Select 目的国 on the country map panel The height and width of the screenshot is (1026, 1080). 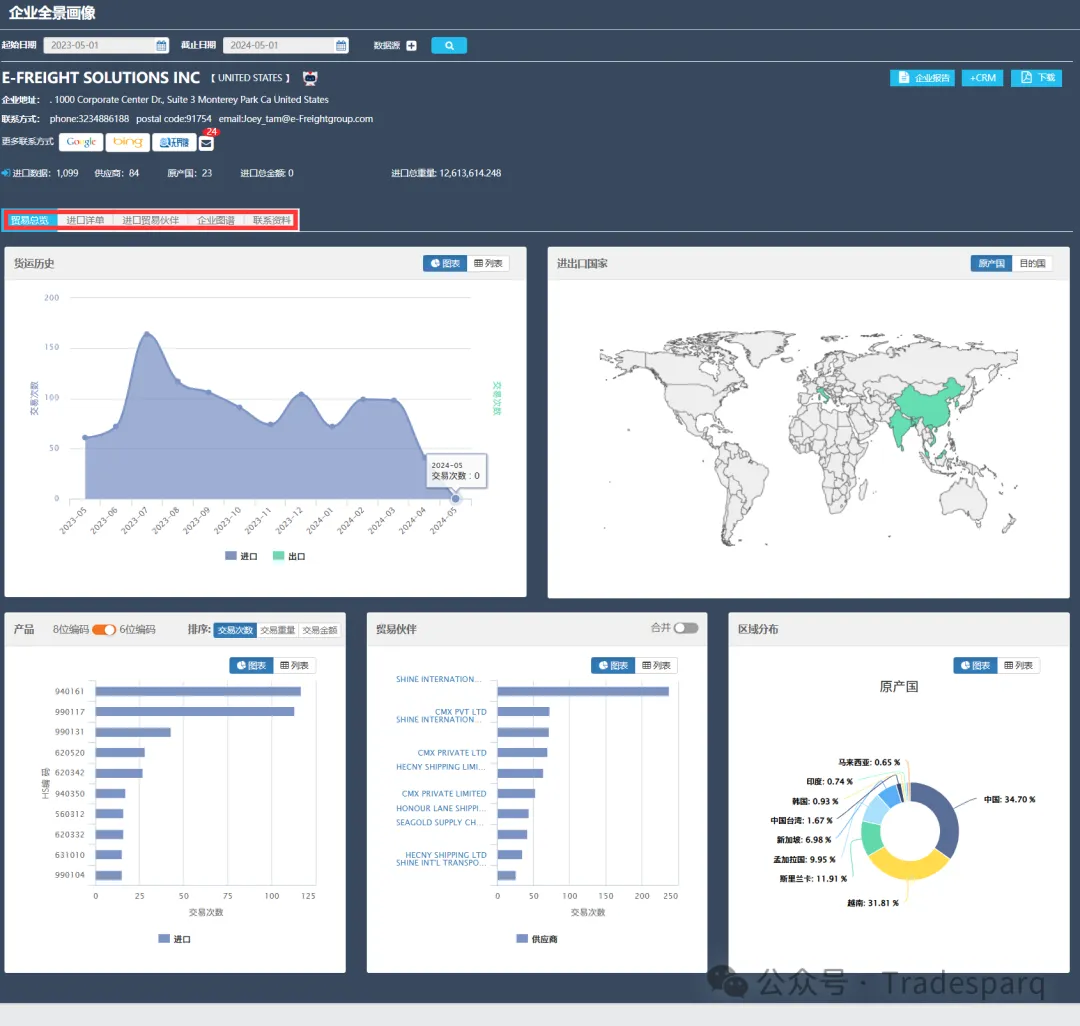(x=1032, y=263)
